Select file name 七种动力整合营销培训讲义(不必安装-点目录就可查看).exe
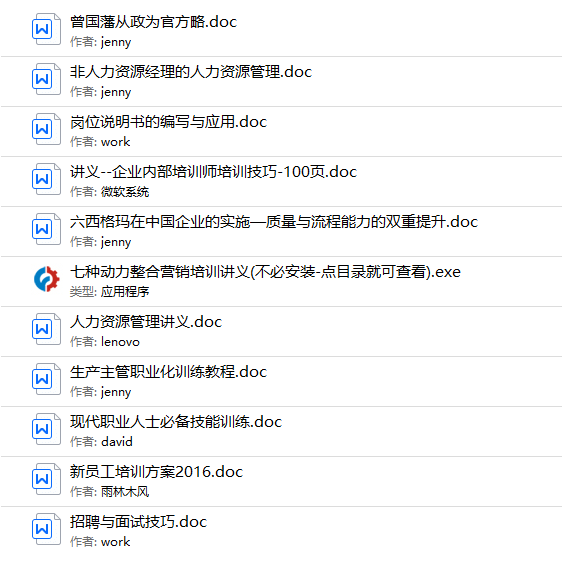 coord(265,272)
